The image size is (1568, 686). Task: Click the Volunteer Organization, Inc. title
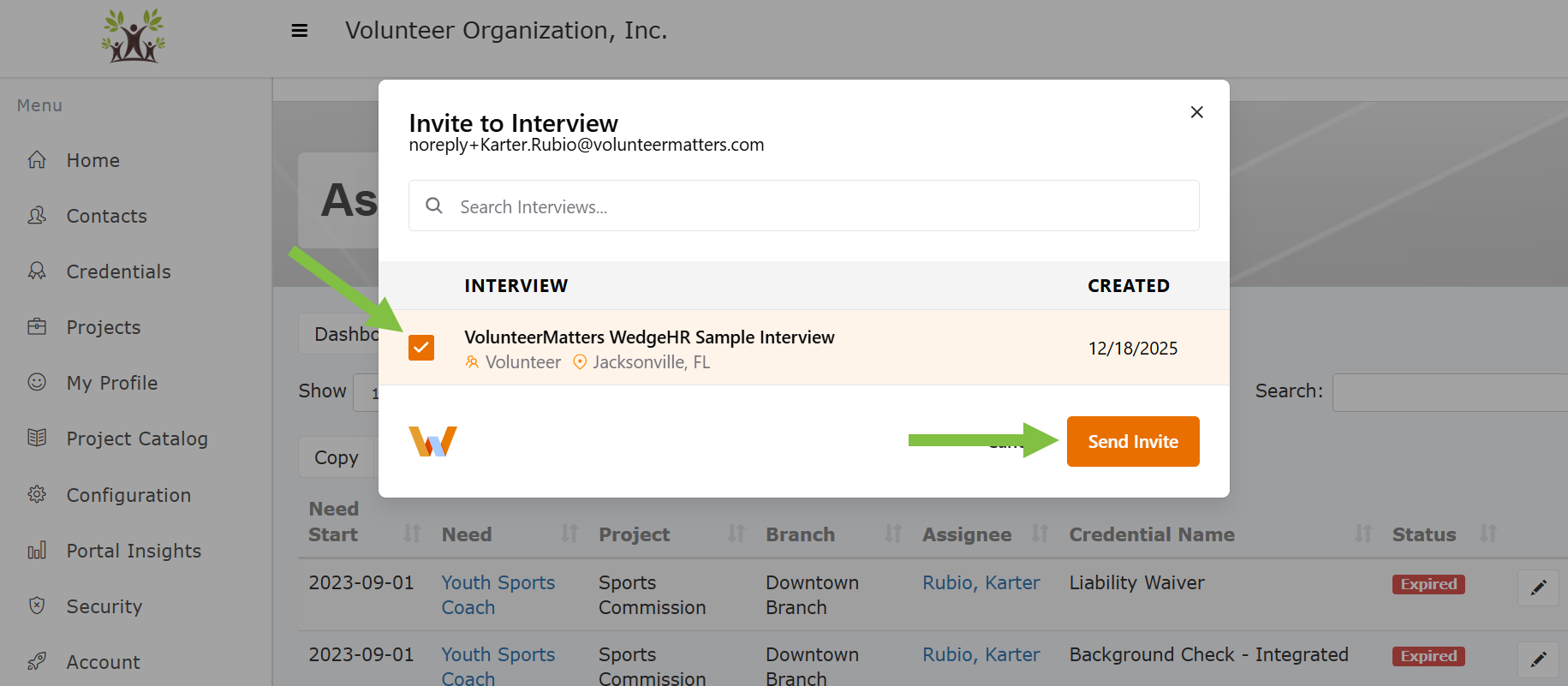[x=506, y=30]
